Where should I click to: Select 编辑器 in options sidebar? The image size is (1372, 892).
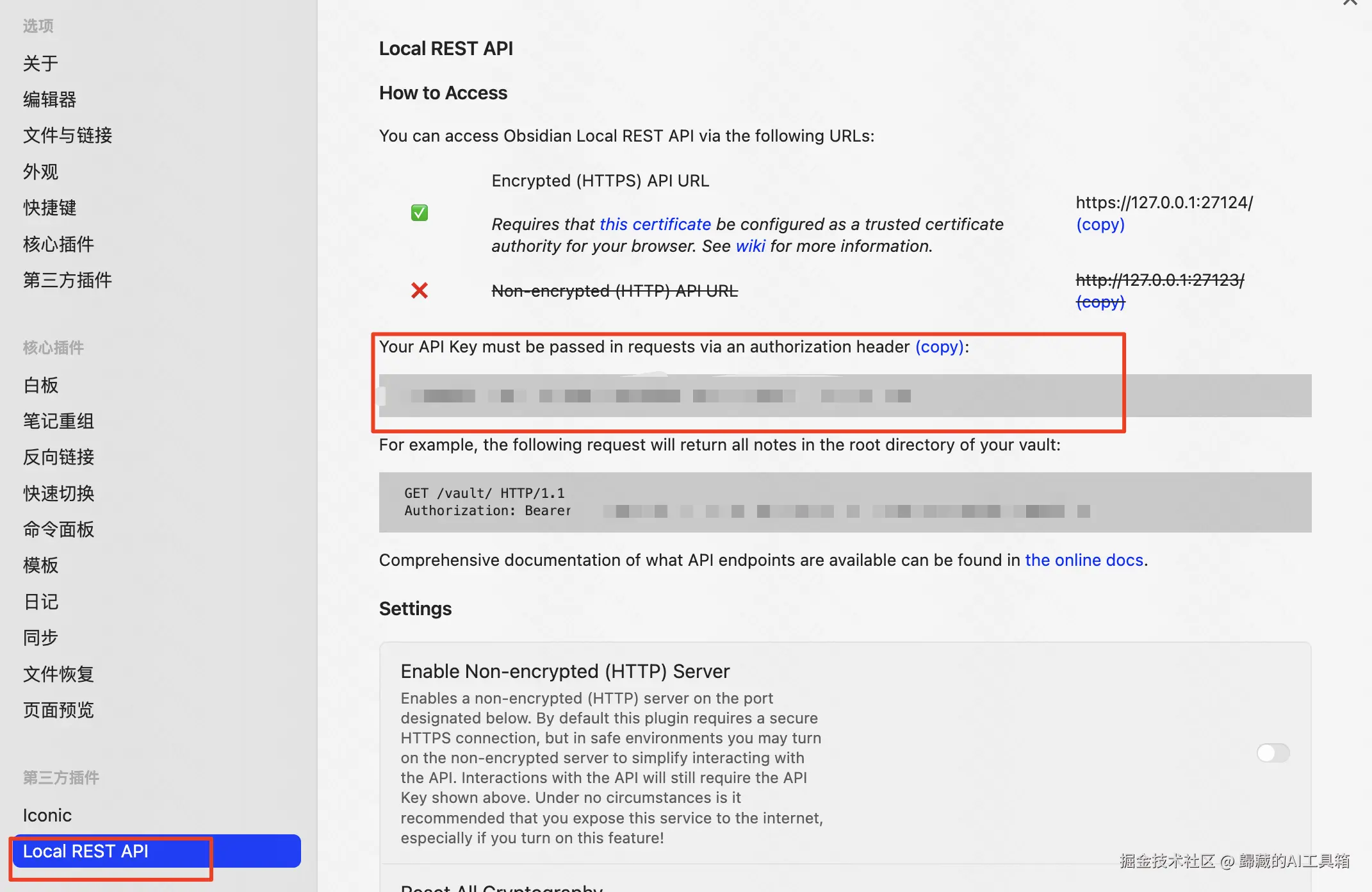49,99
